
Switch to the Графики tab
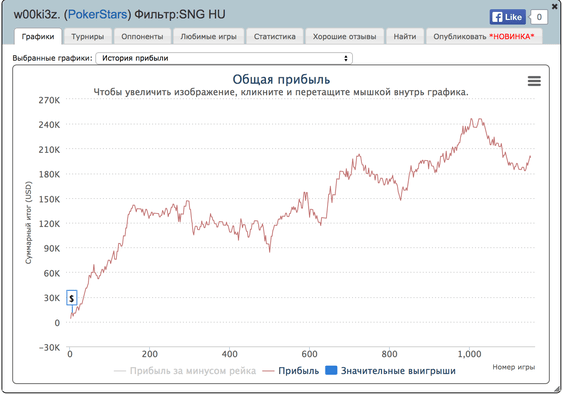(x=38, y=37)
